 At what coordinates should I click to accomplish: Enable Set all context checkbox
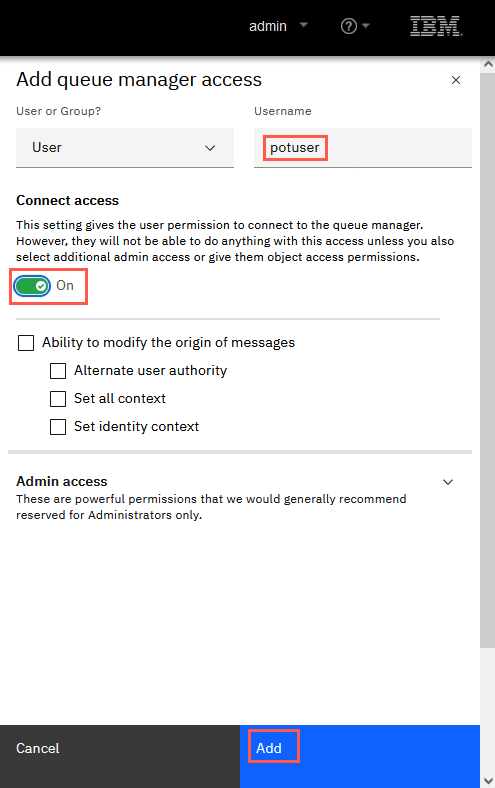58,399
